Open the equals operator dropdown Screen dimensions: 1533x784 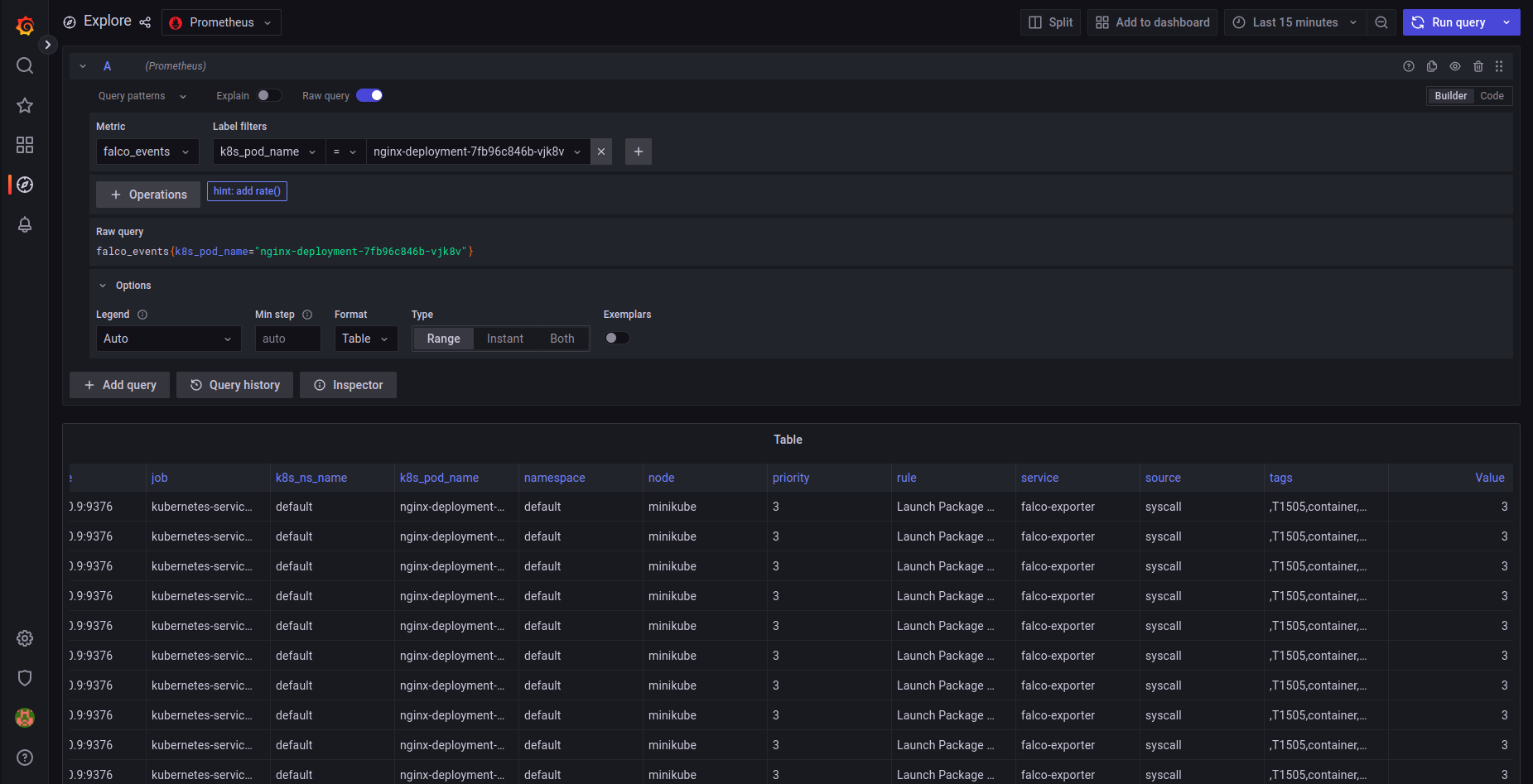[345, 152]
